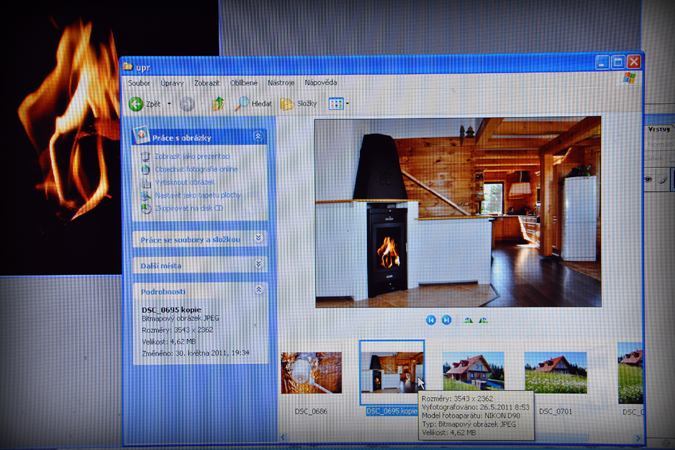The image size is (675, 450).
Task: Click Zkopírovat na disk CD link
Action: [189, 208]
